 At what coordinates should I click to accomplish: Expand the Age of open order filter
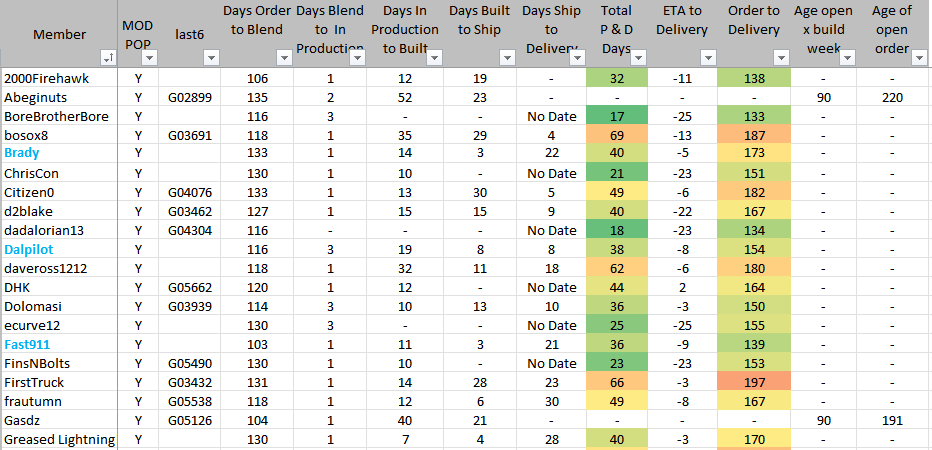pyautogui.click(x=917, y=59)
